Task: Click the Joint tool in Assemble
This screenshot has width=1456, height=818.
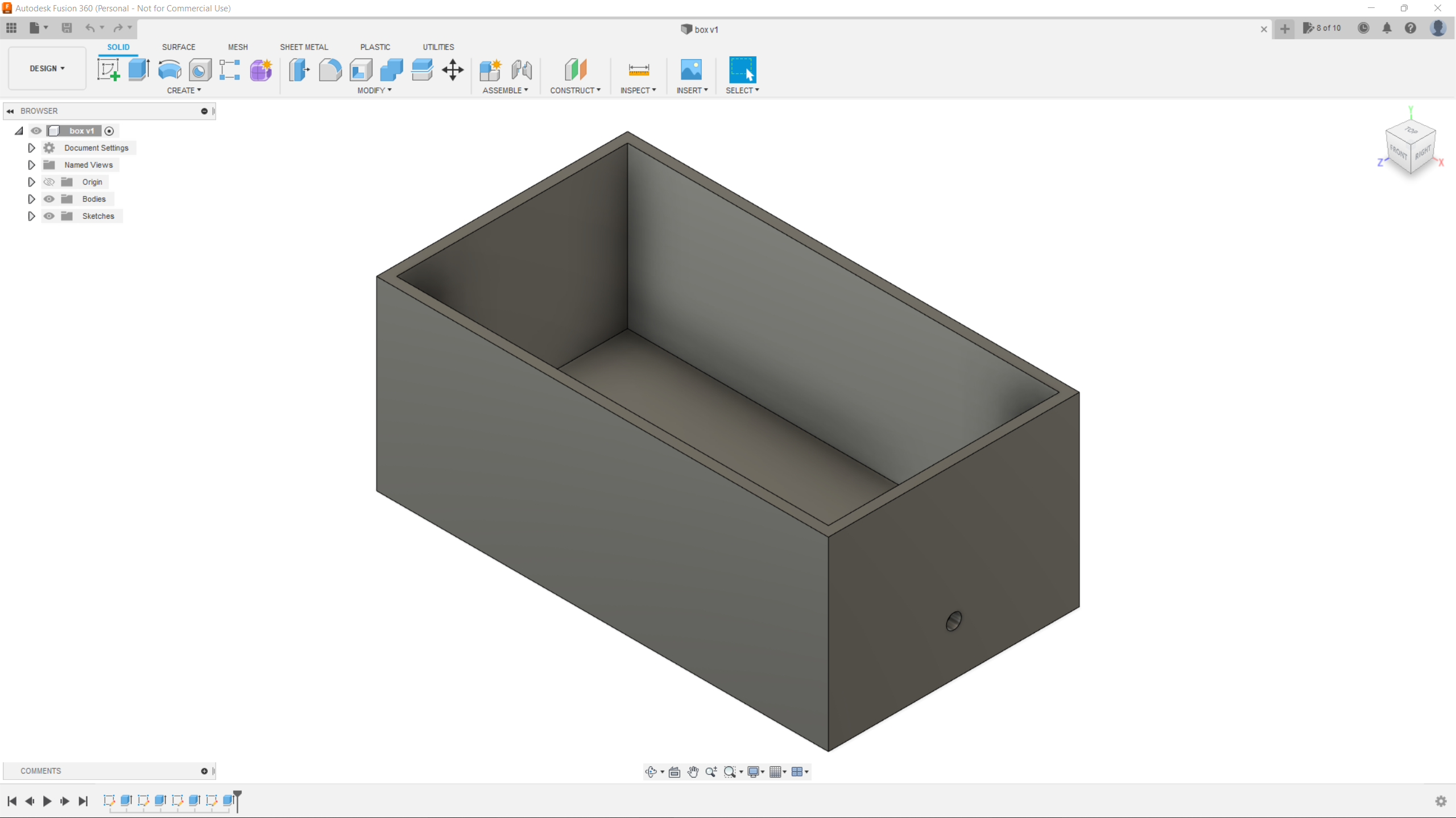Action: point(521,70)
